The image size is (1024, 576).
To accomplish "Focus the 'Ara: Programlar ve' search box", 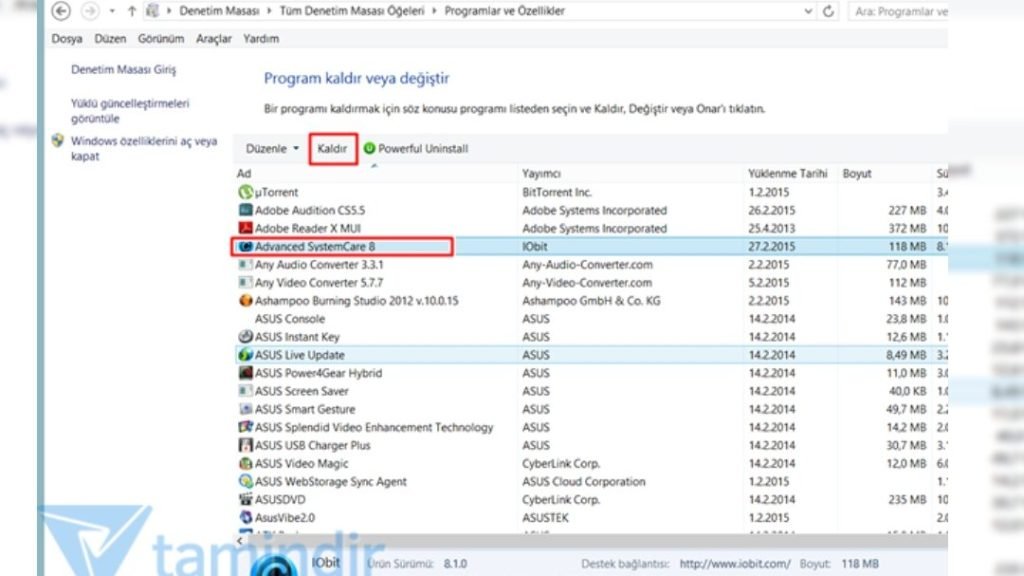I will click(899, 11).
